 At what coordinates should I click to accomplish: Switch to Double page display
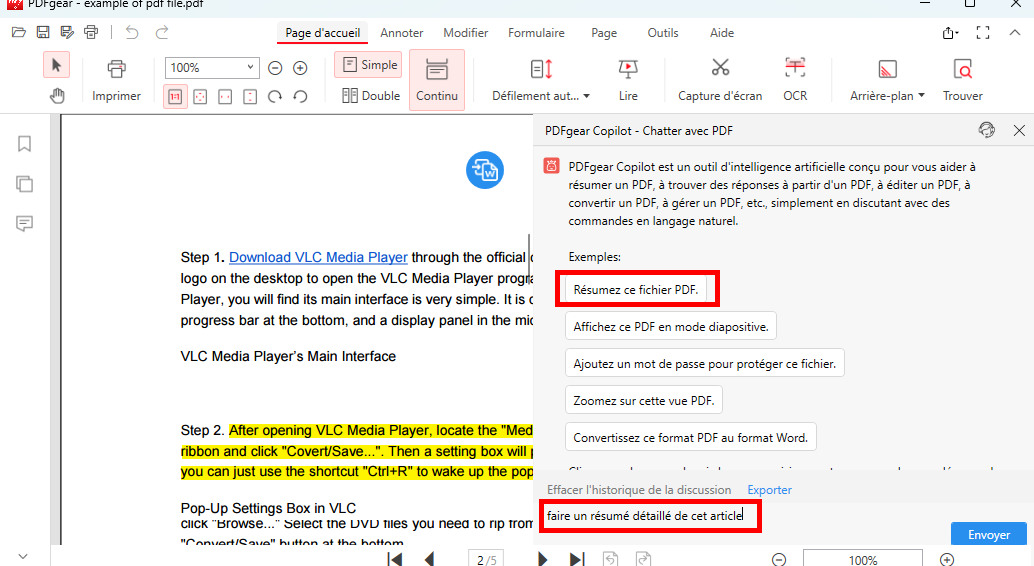371,96
